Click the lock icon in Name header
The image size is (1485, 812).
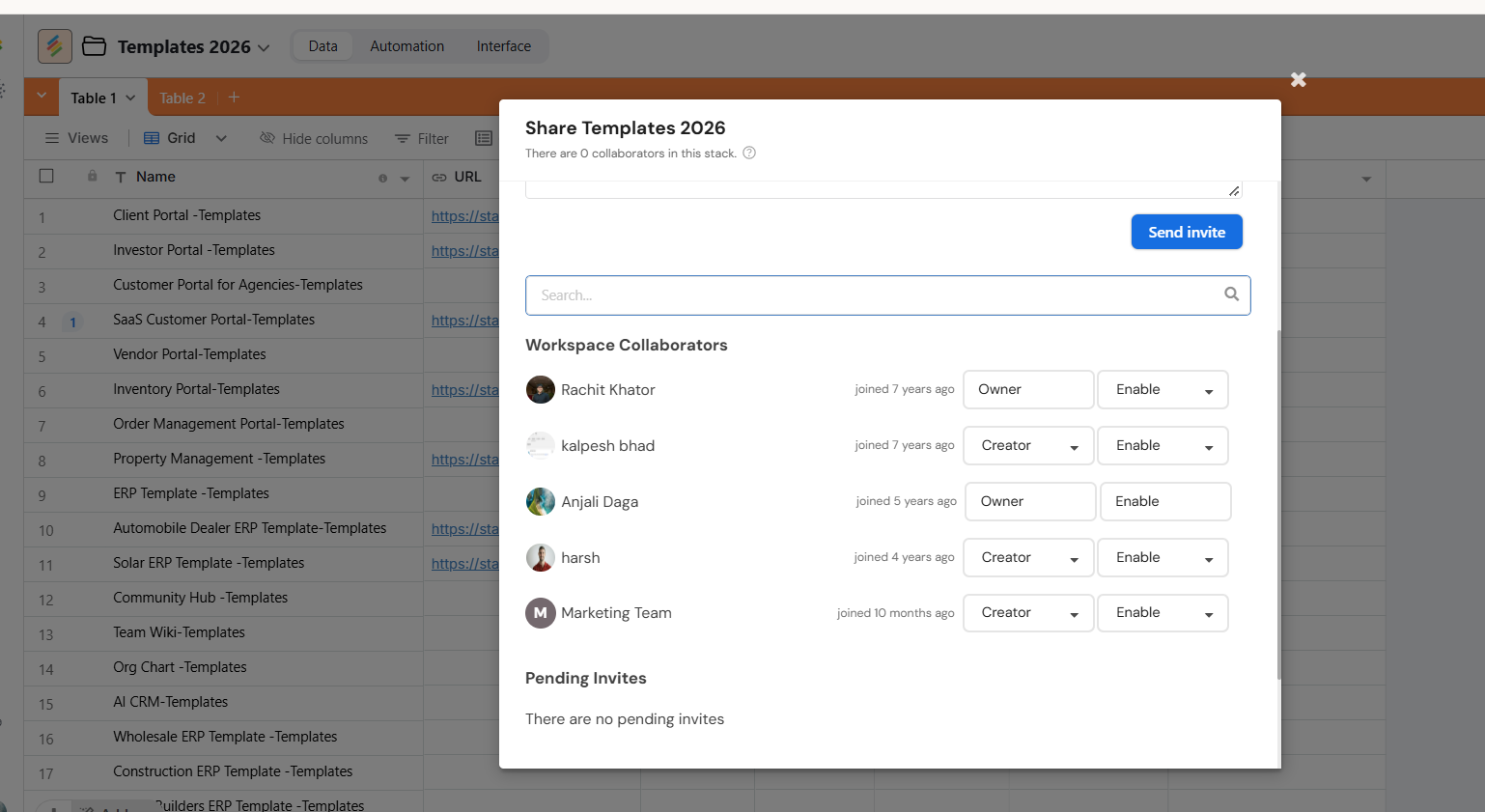92,176
